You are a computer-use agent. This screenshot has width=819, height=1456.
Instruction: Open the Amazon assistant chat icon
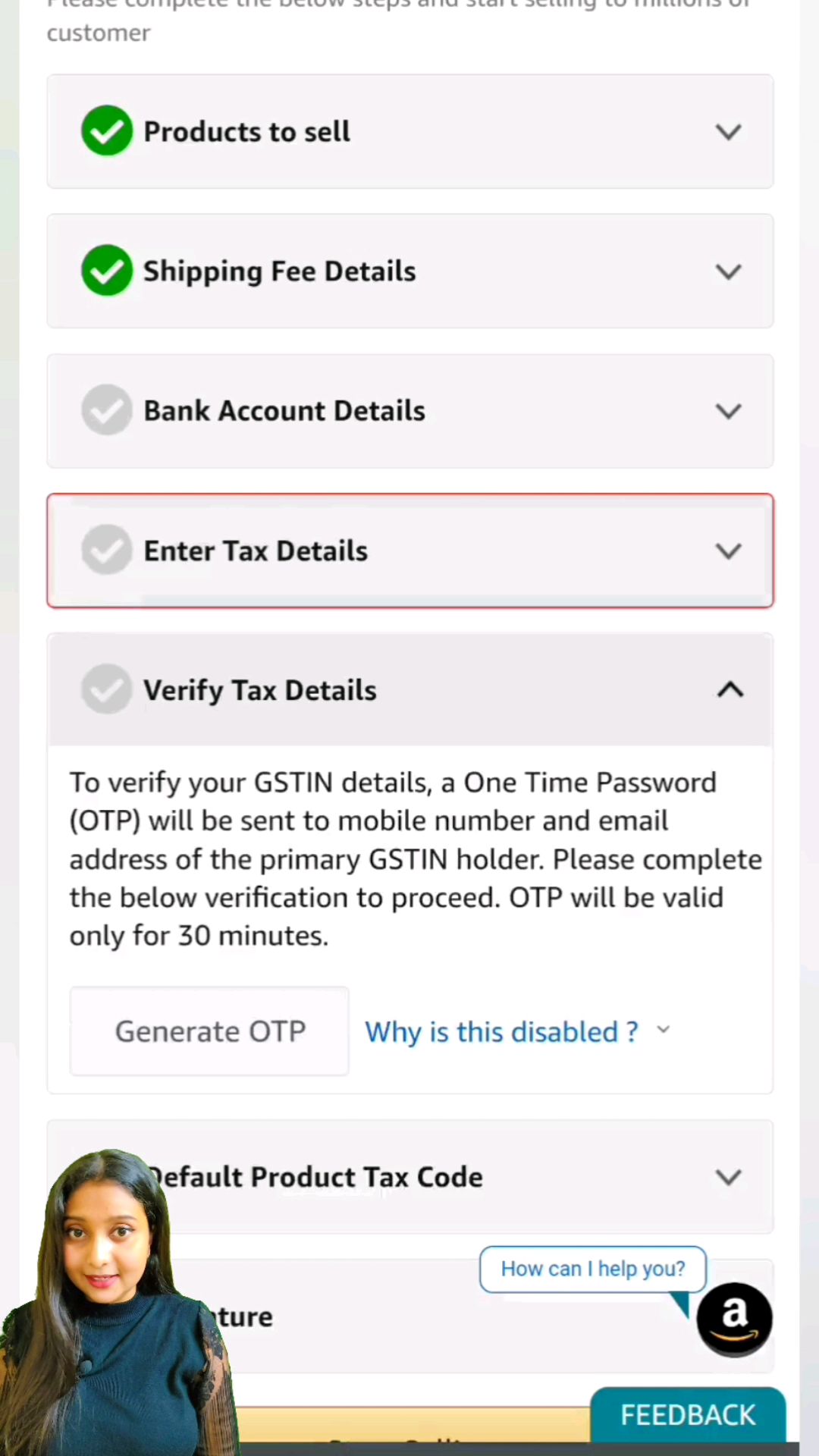[x=734, y=1319]
